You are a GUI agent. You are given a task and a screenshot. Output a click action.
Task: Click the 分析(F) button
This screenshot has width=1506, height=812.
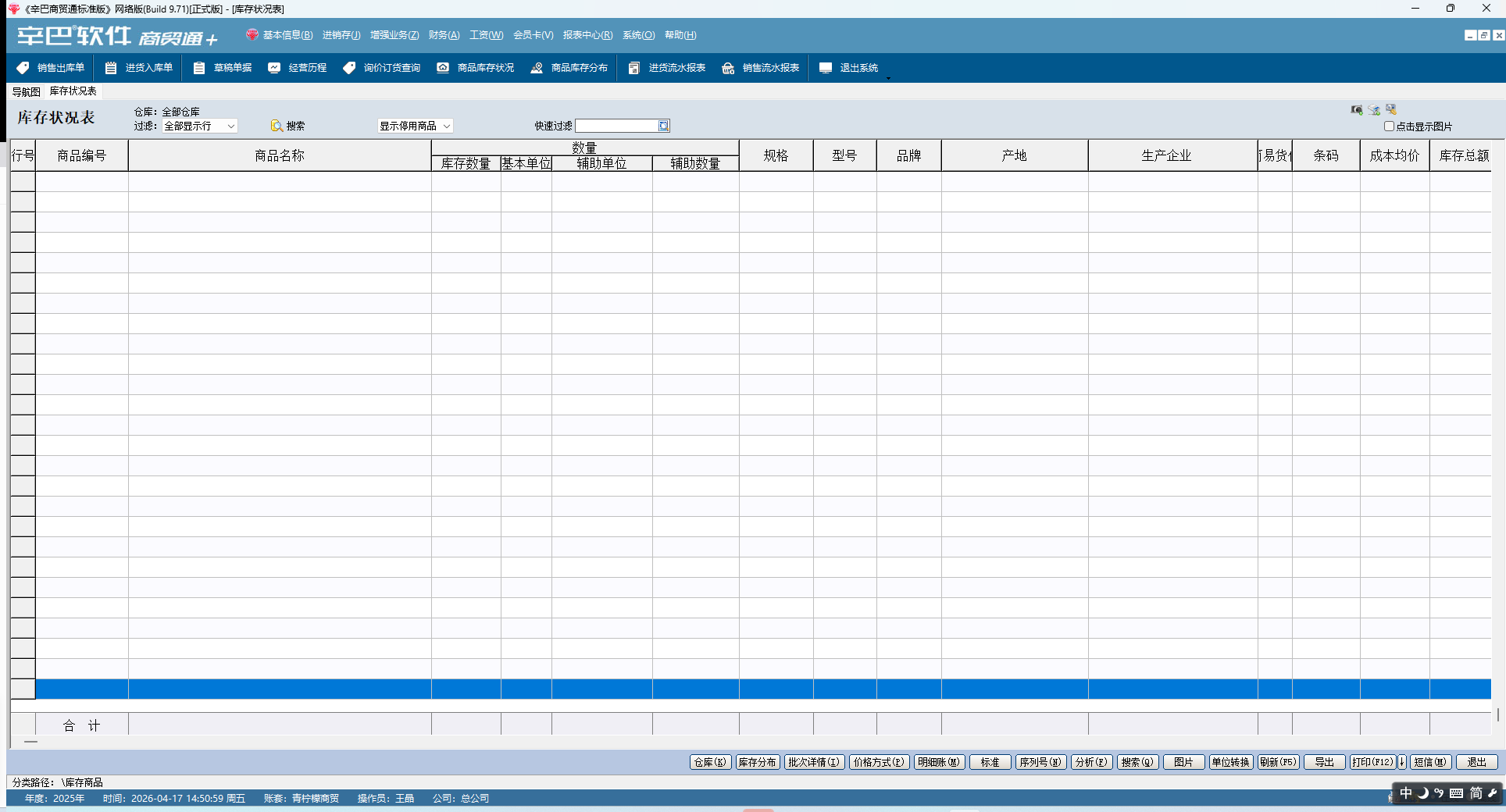(1091, 762)
